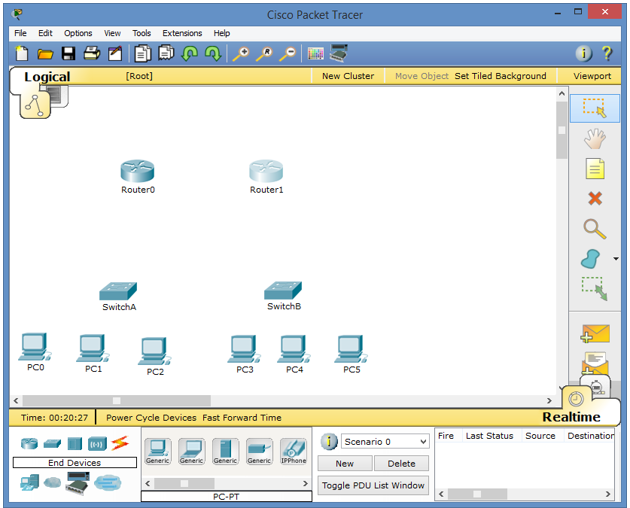Select Connections lightning bolt category
This screenshot has width=630, height=508.
[120, 443]
